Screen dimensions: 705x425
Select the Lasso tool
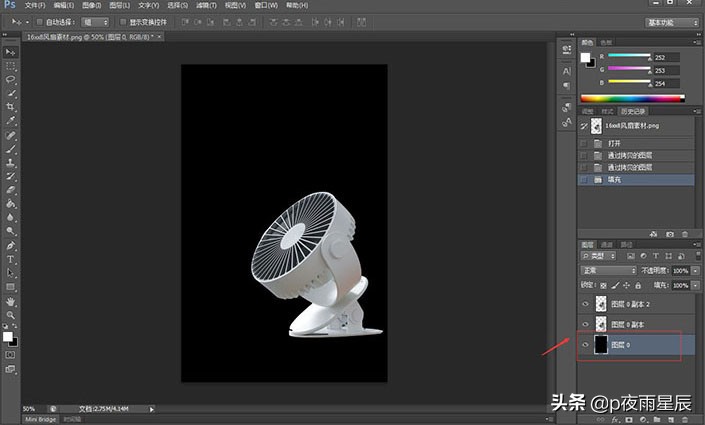coord(10,79)
